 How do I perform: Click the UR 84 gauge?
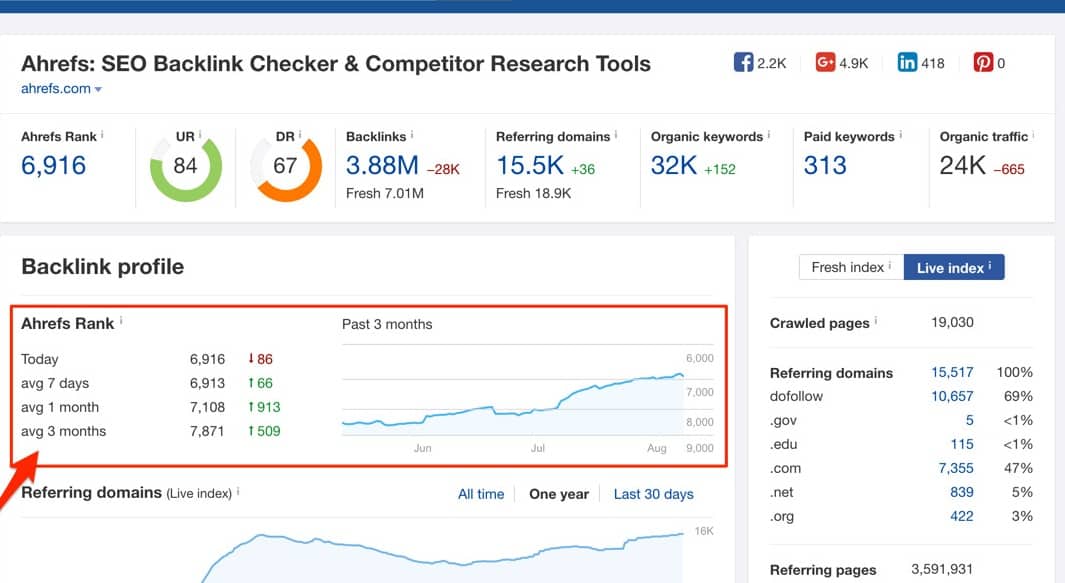185,168
